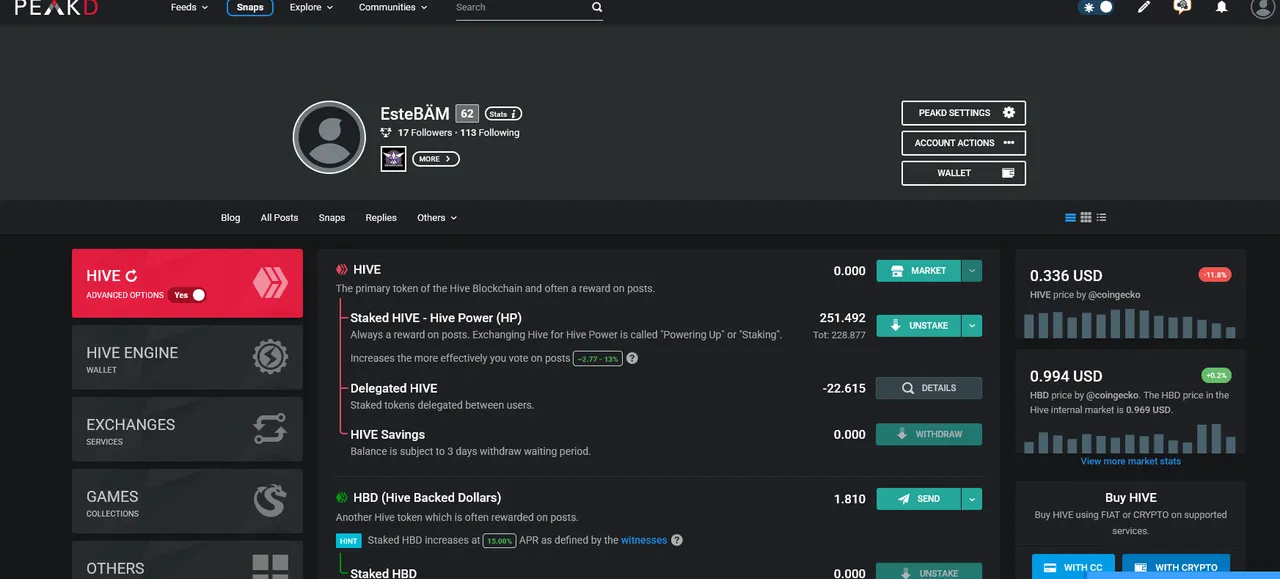Screen dimensions: 1280x579
Task: Open Delegated HIVE DETAILS
Action: 929,388
